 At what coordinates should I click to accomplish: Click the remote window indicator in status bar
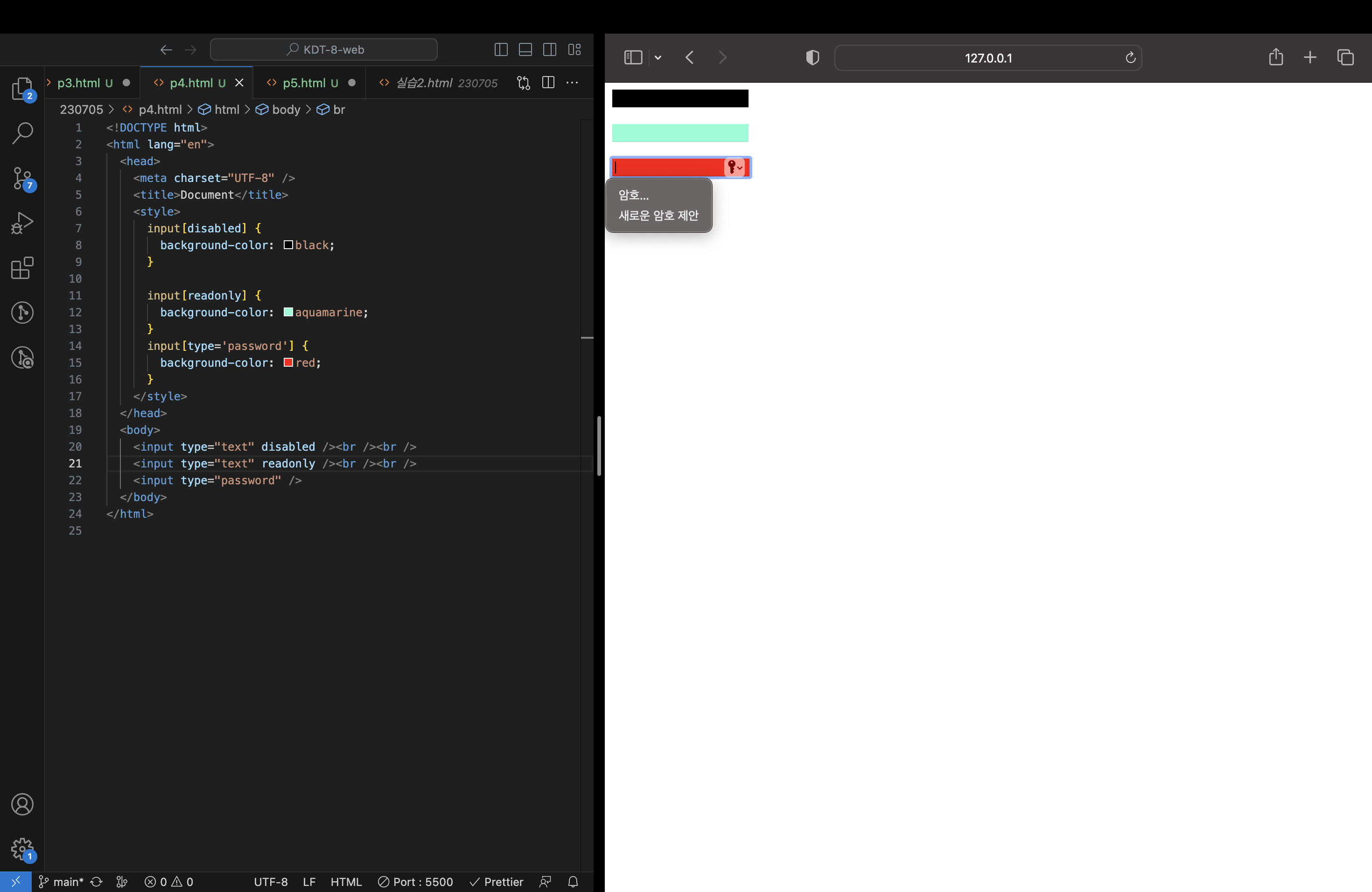(15, 882)
